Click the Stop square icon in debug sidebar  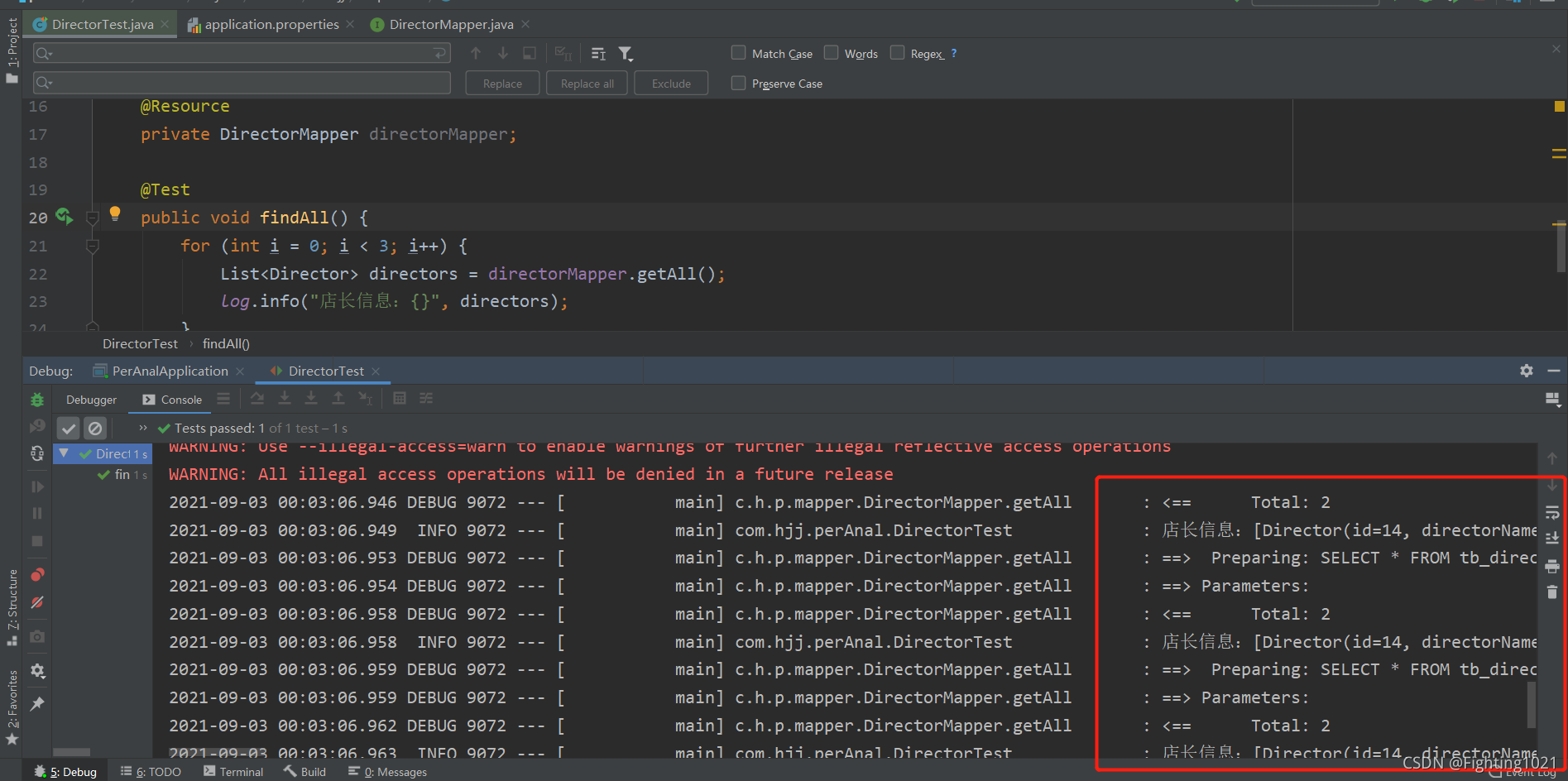click(x=37, y=541)
